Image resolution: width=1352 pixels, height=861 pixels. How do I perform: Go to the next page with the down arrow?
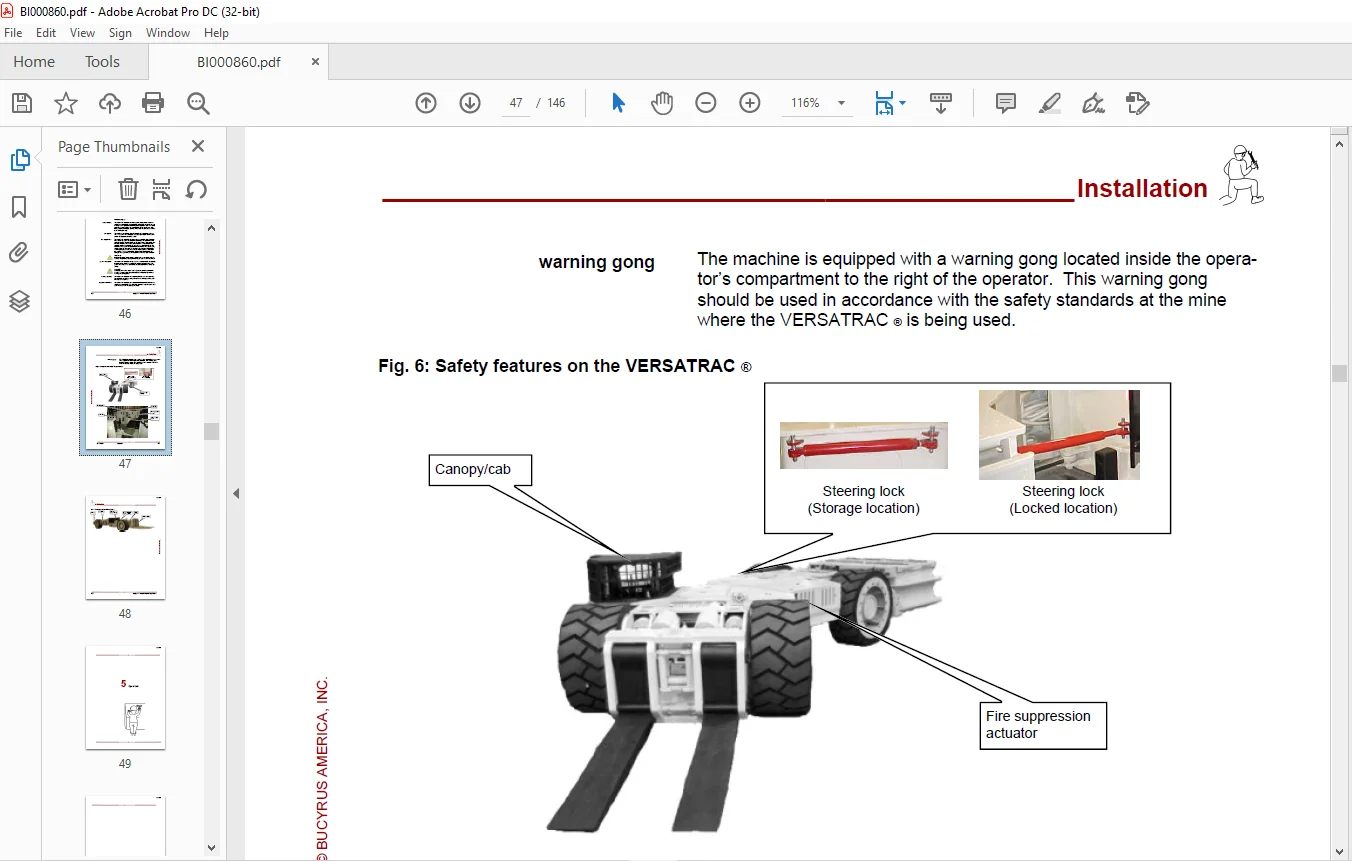[x=470, y=103]
